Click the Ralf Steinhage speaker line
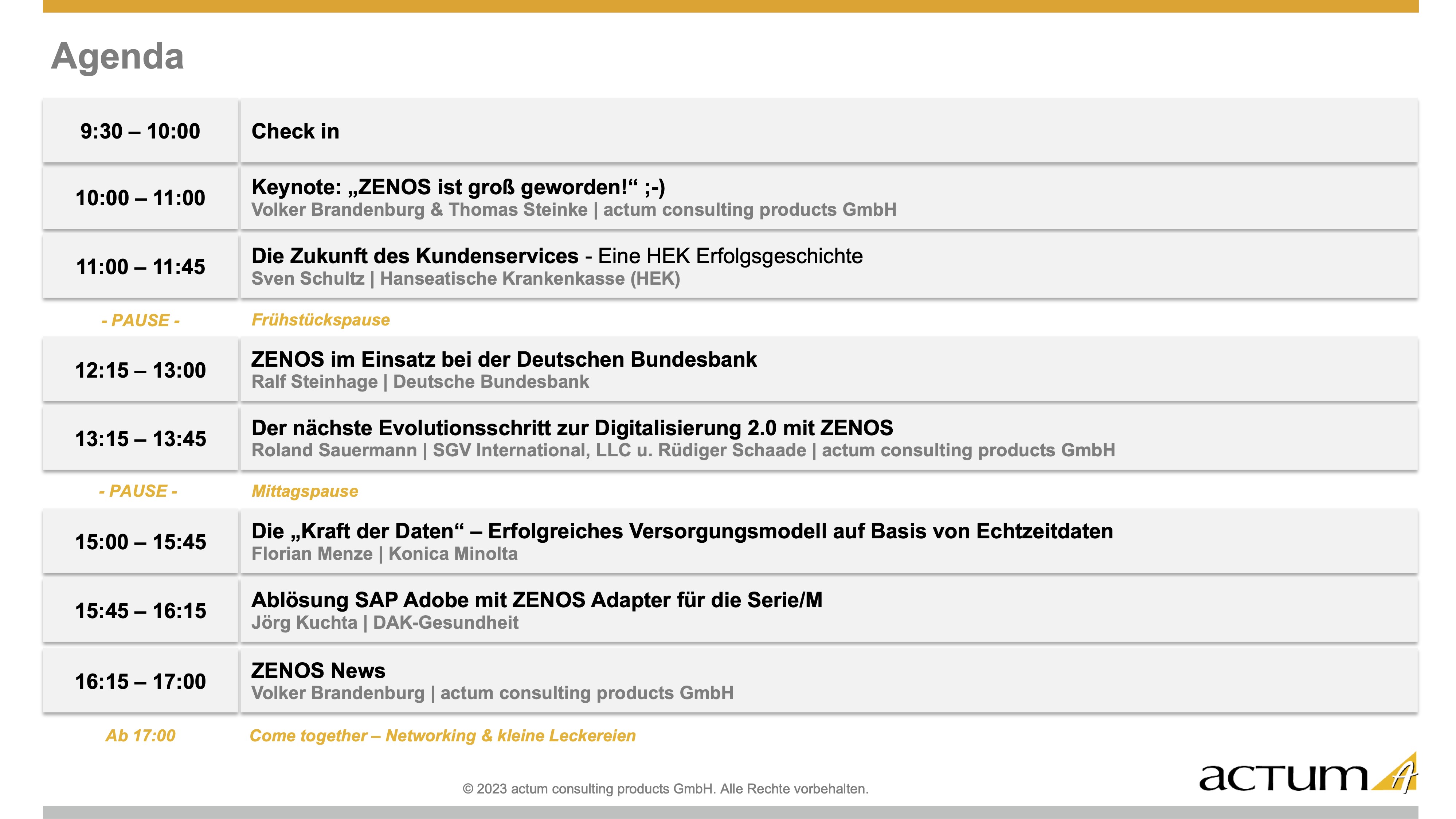Screen dimensions: 1456x819 click(x=420, y=382)
